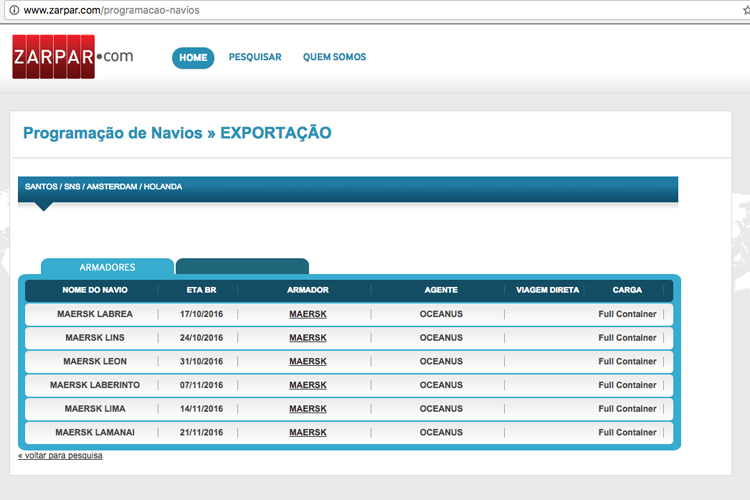Click the site info icon in address bar
The width and height of the screenshot is (750, 500).
point(14,10)
